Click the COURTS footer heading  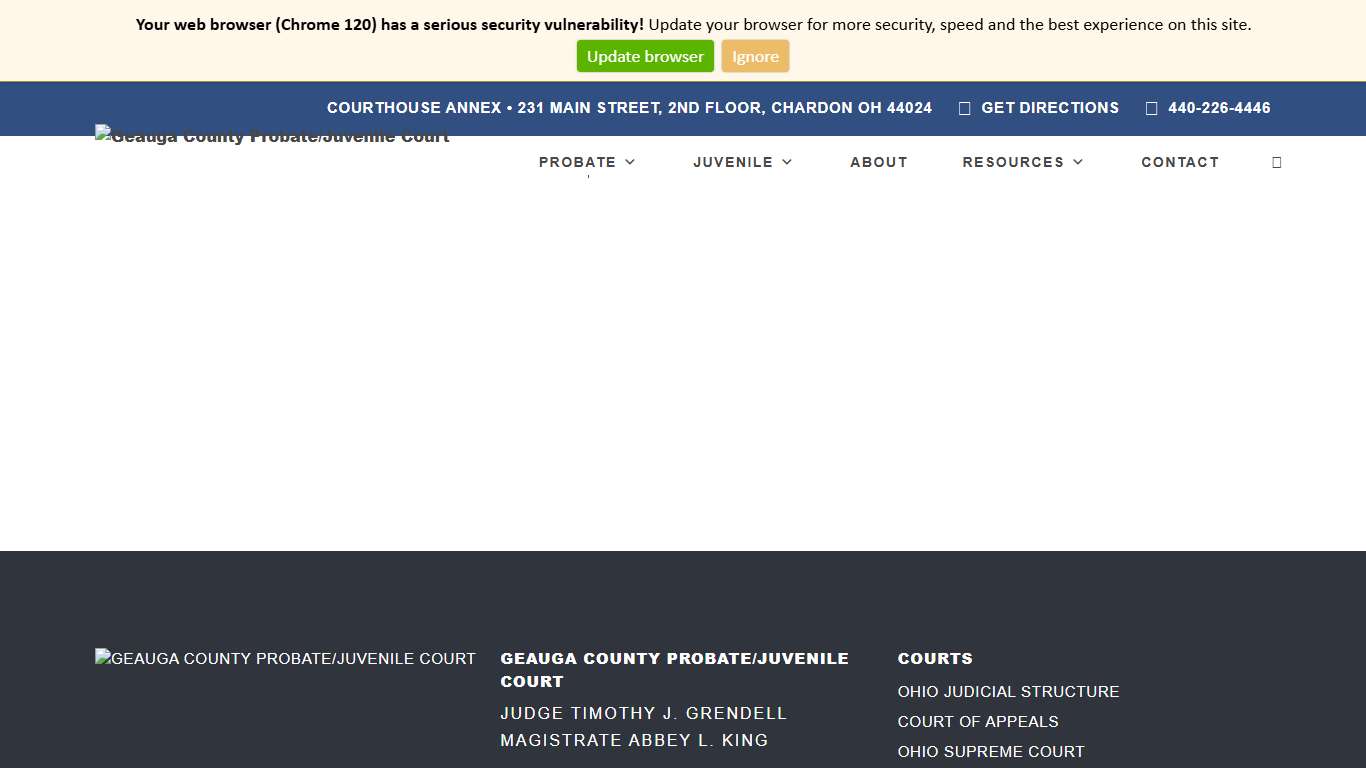tap(934, 658)
